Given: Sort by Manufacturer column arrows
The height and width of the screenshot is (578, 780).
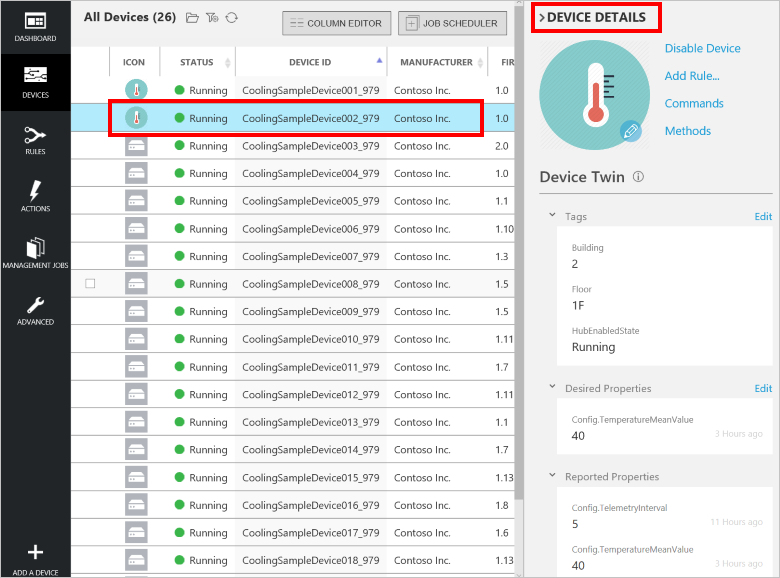Looking at the screenshot, I should pyautogui.click(x=481, y=62).
